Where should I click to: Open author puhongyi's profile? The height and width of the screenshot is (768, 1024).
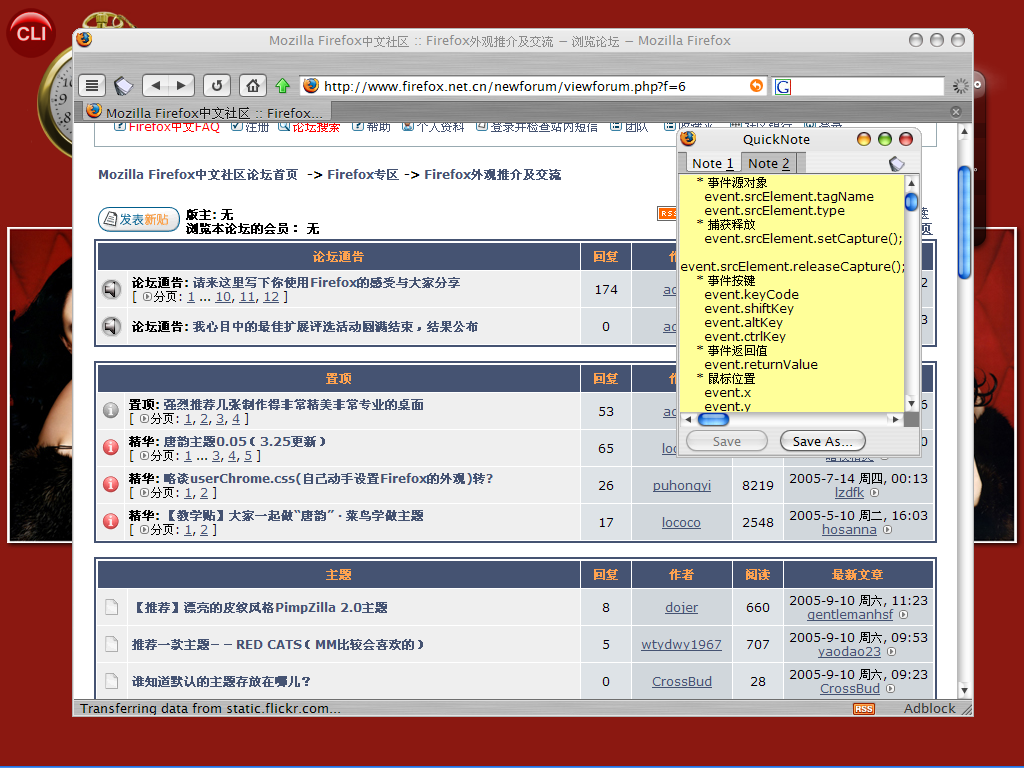[681, 485]
